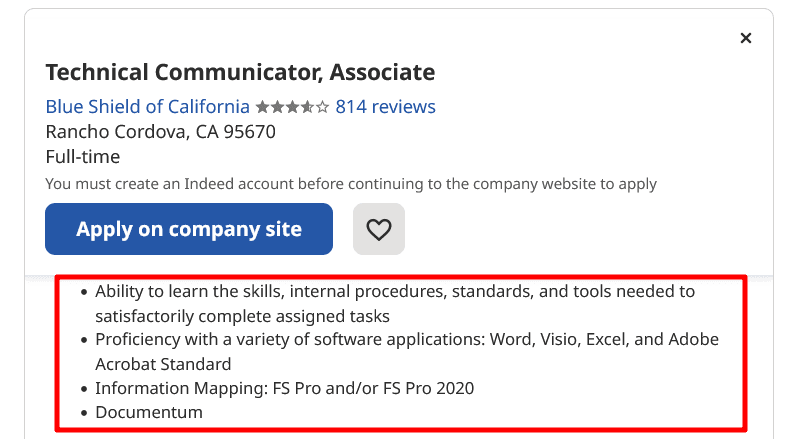Click 'satisfactorily complete assigned tasks' text line
The height and width of the screenshot is (439, 801).
coord(242,316)
